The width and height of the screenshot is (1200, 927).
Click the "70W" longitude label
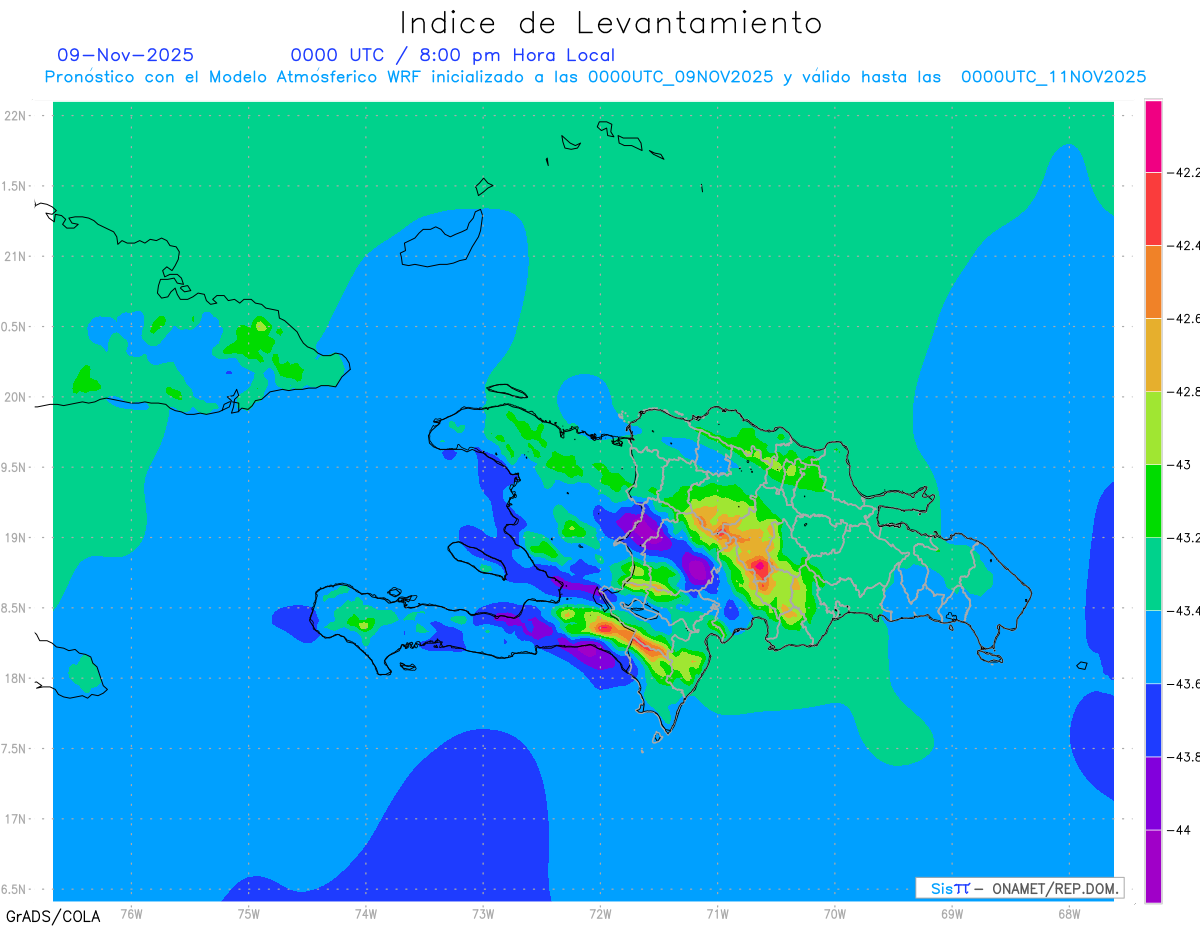834,913
